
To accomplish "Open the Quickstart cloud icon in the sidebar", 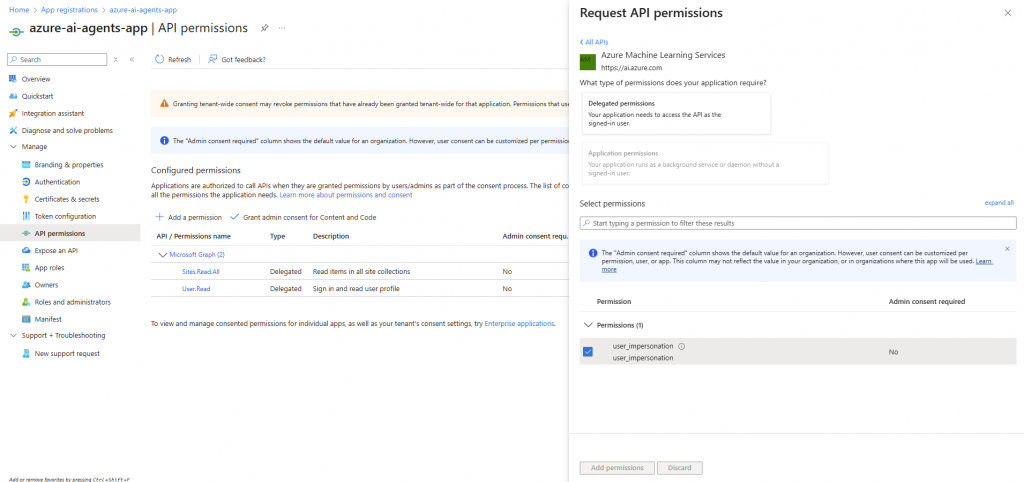I will point(13,96).
